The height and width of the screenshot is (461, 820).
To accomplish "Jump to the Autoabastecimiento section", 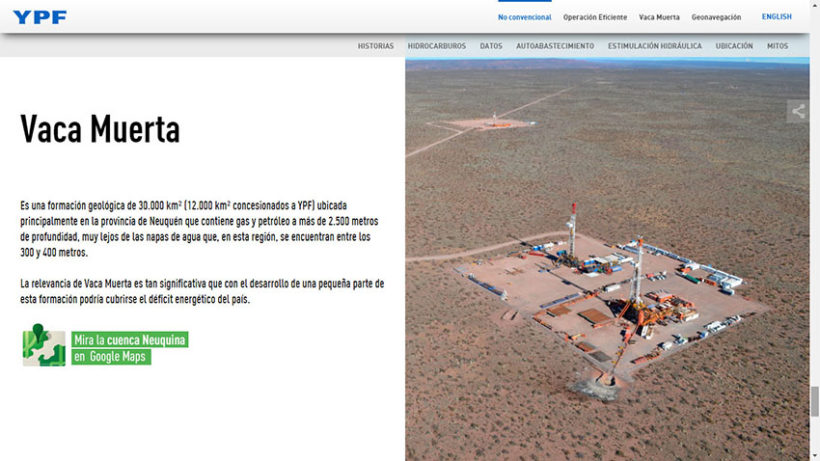I will 554,46.
